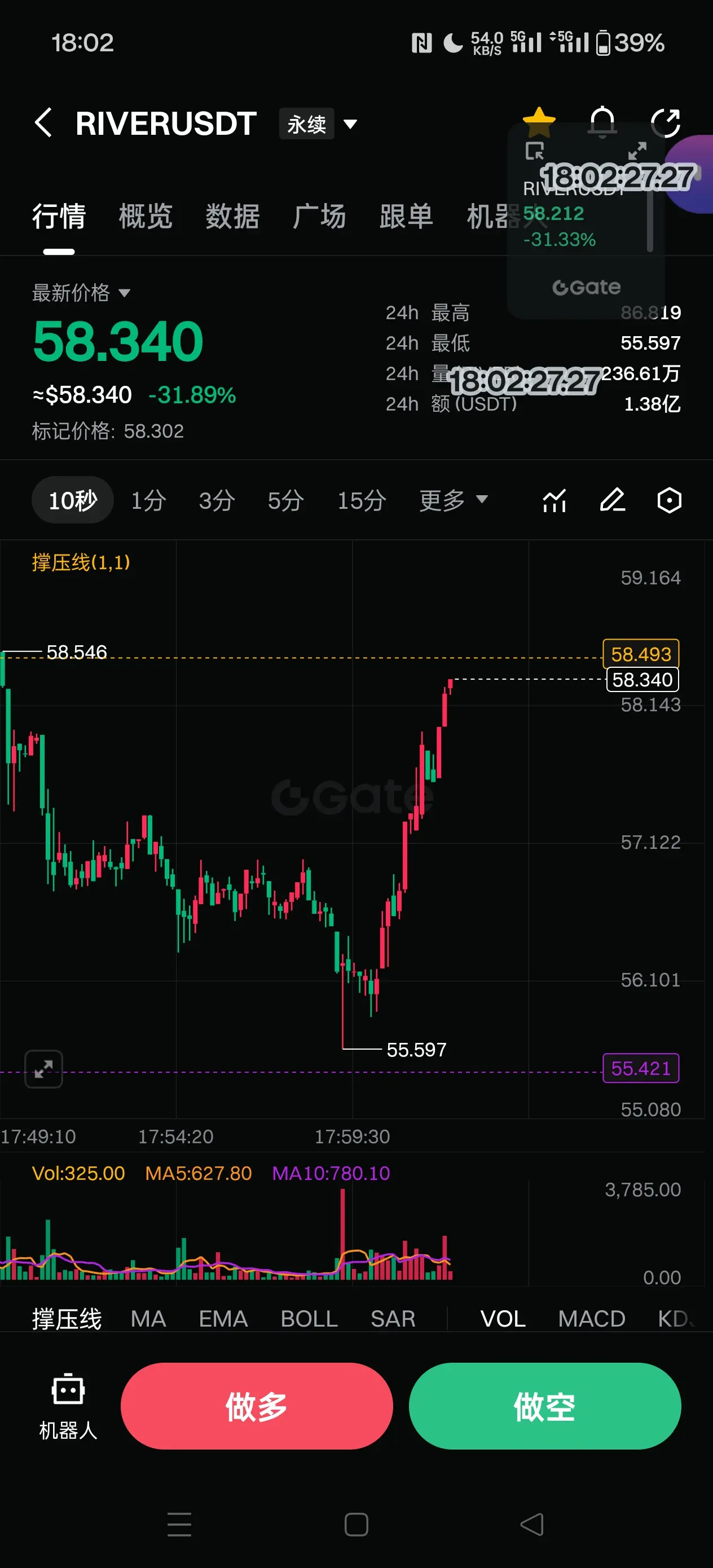Open the 更多 intervals dropdown

click(x=454, y=500)
